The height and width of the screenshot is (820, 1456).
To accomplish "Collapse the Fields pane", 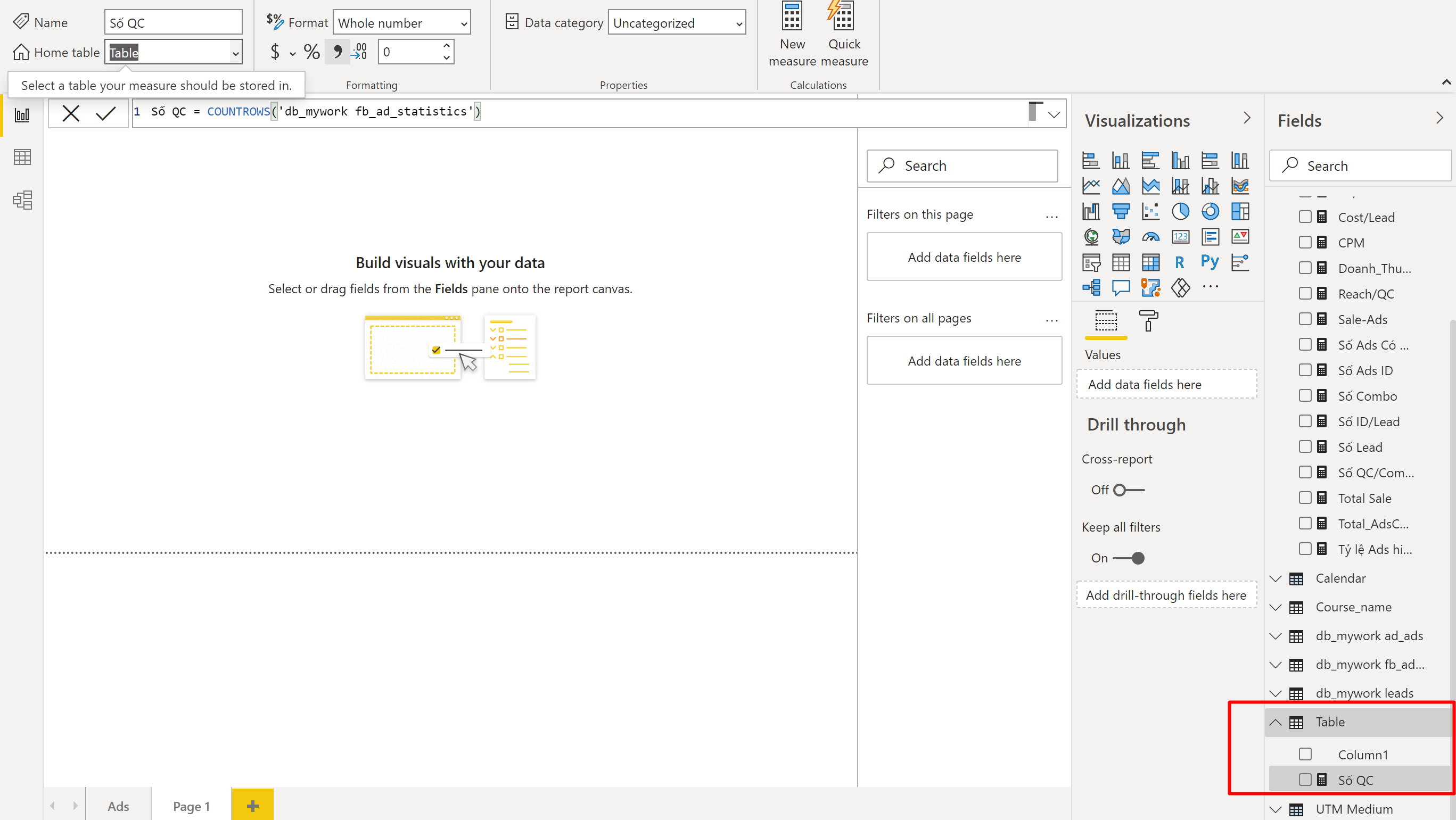I will pos(1439,118).
